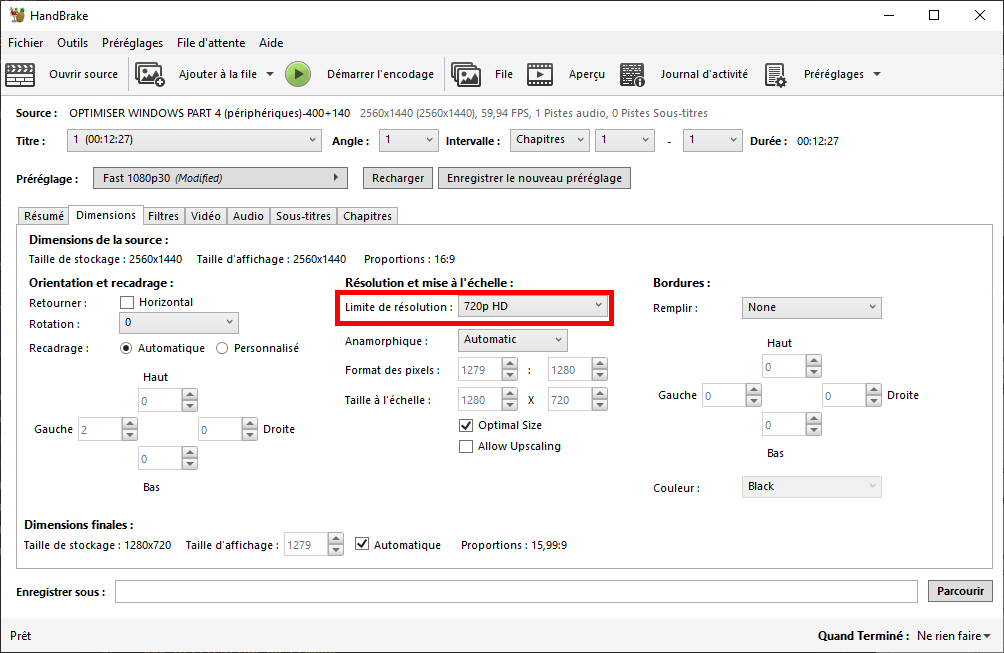Viewport: 1004px width, 653px height.
Task: Open the Outils menu
Action: (72, 43)
